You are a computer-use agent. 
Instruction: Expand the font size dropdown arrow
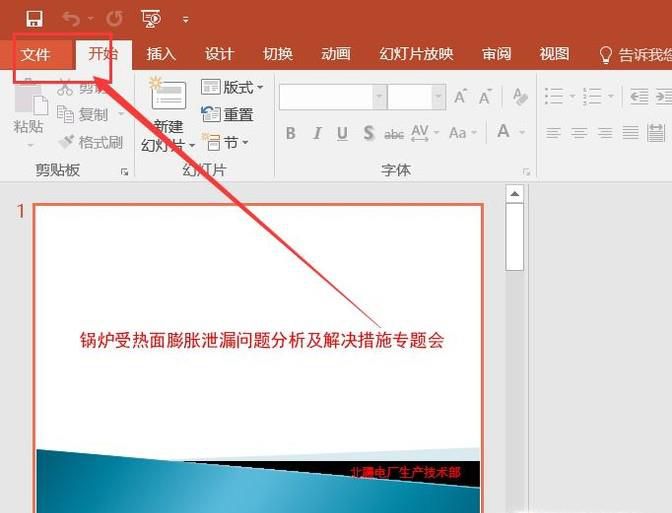point(438,97)
